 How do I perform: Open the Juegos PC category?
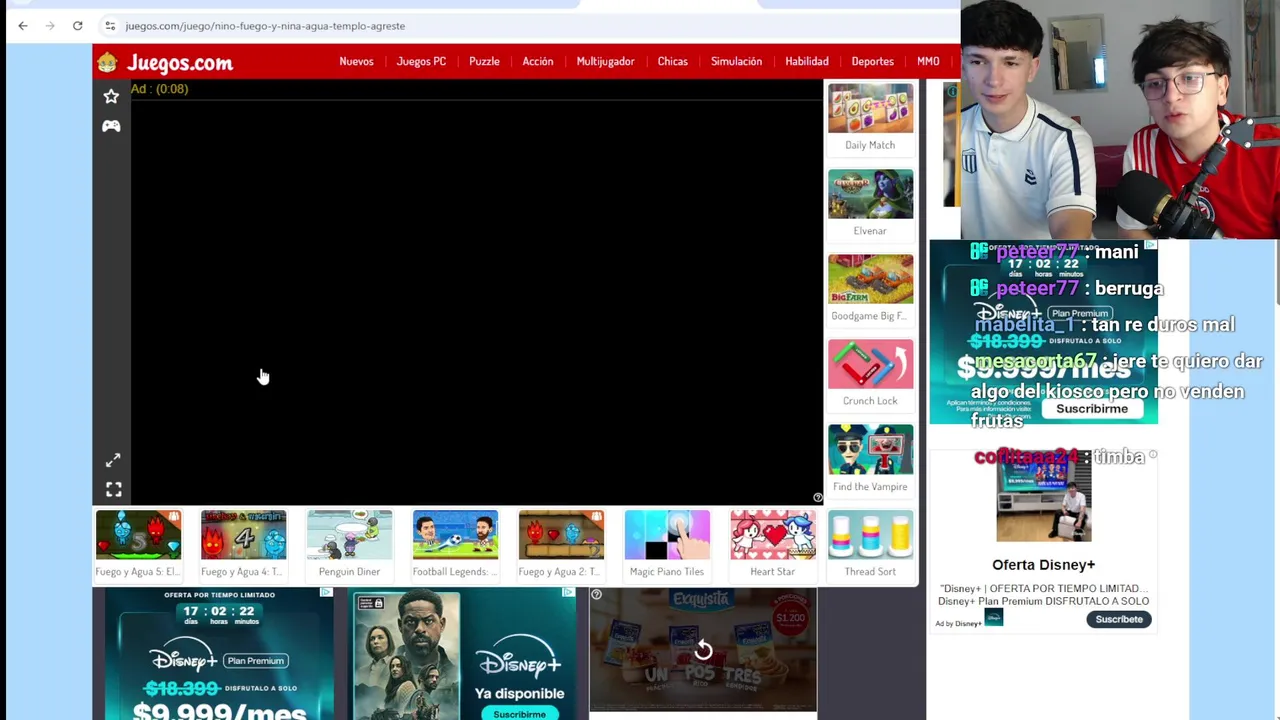point(421,61)
